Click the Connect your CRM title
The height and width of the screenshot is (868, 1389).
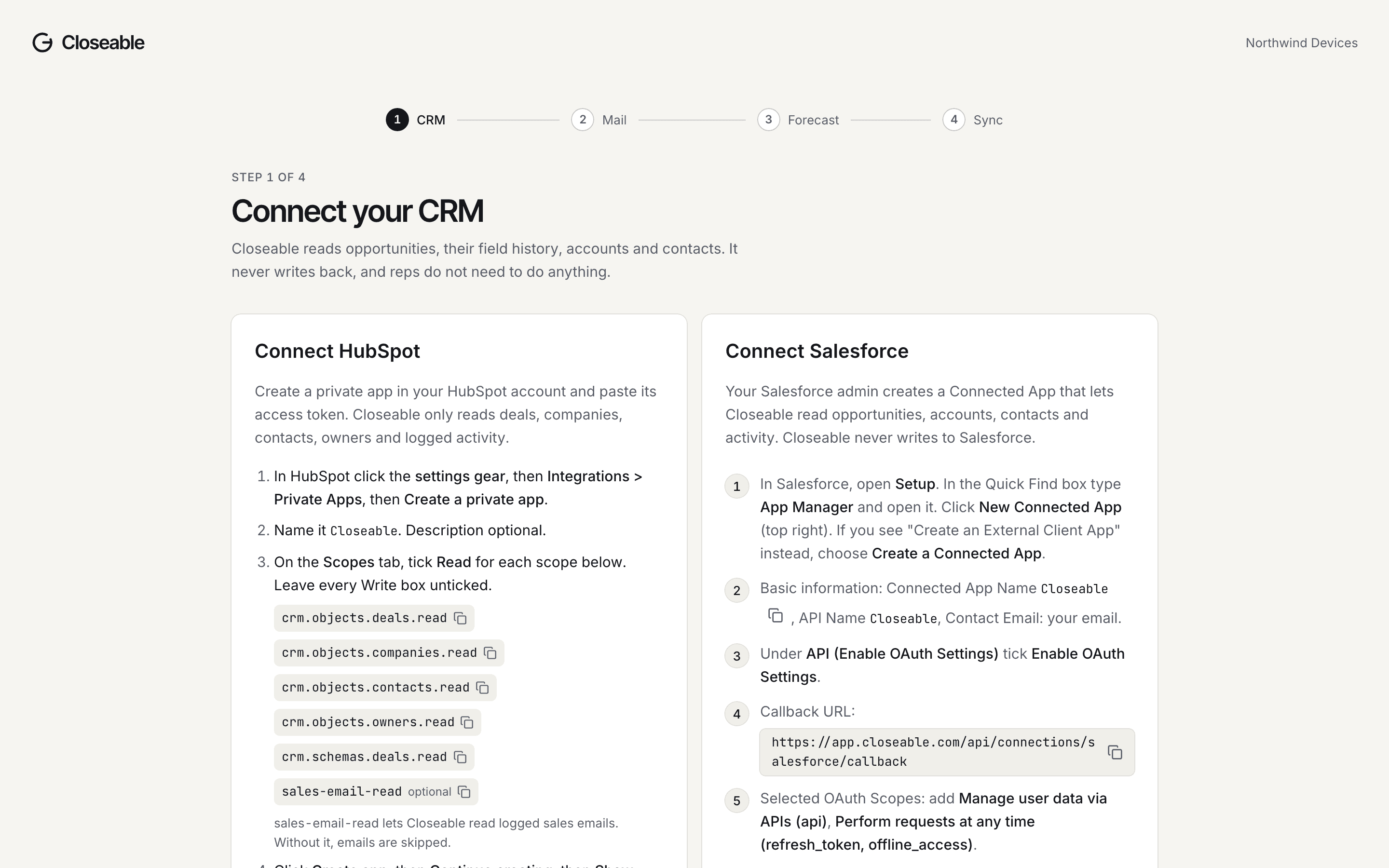coord(357,211)
